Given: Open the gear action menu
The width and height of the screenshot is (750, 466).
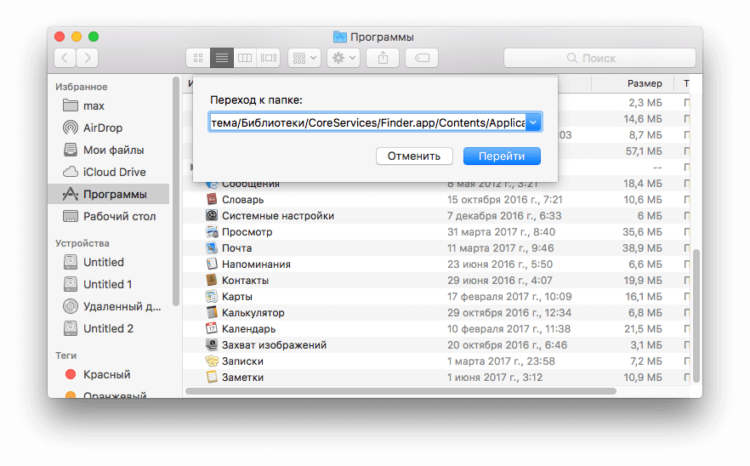Looking at the screenshot, I should (x=343, y=58).
